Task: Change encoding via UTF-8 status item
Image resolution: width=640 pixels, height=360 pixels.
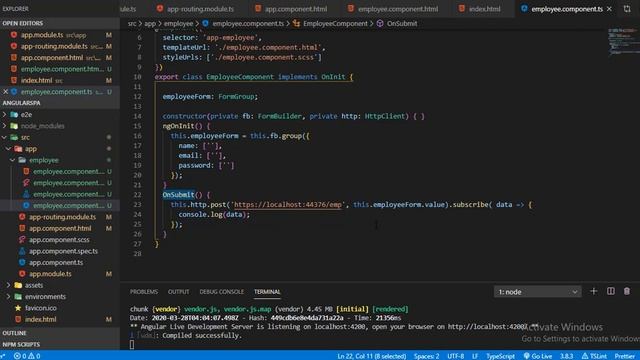Action: click(456, 356)
